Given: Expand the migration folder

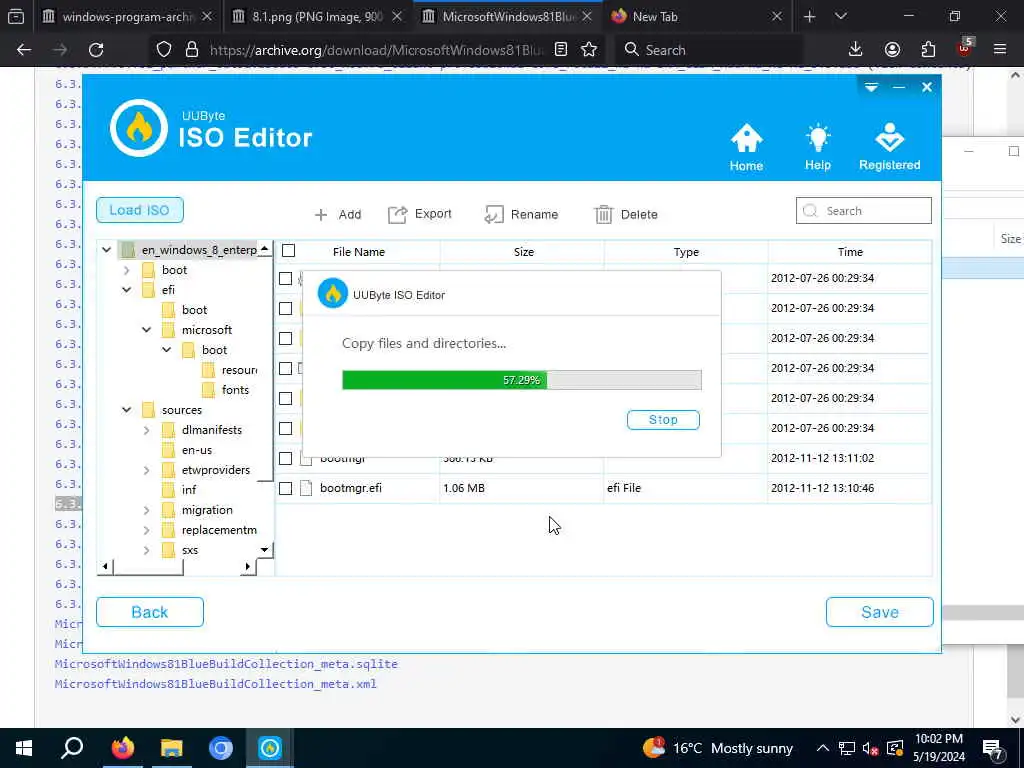Looking at the screenshot, I should tap(147, 510).
